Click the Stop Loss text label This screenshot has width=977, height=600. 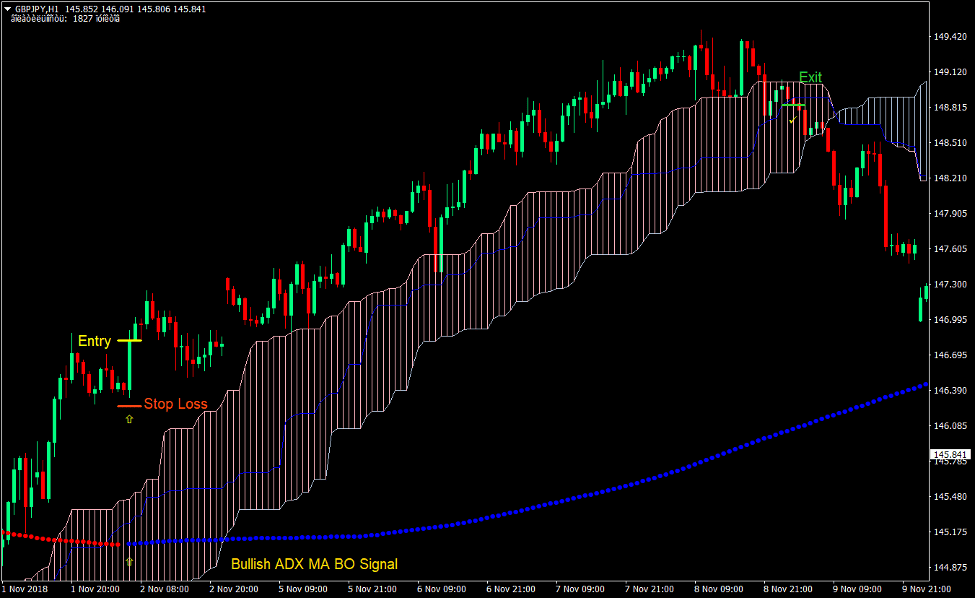click(x=176, y=405)
